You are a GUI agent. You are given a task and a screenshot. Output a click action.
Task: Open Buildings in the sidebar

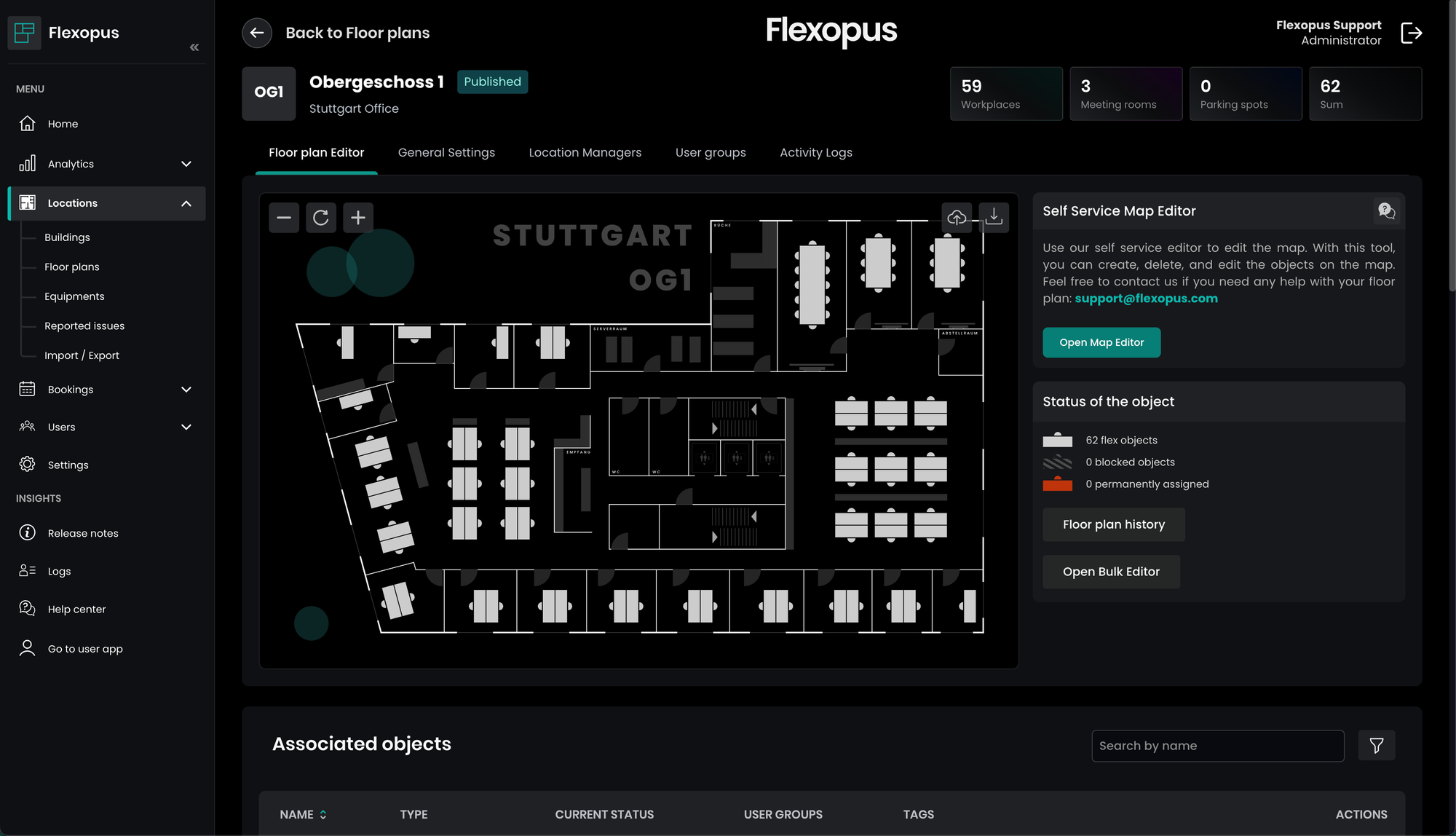click(67, 237)
